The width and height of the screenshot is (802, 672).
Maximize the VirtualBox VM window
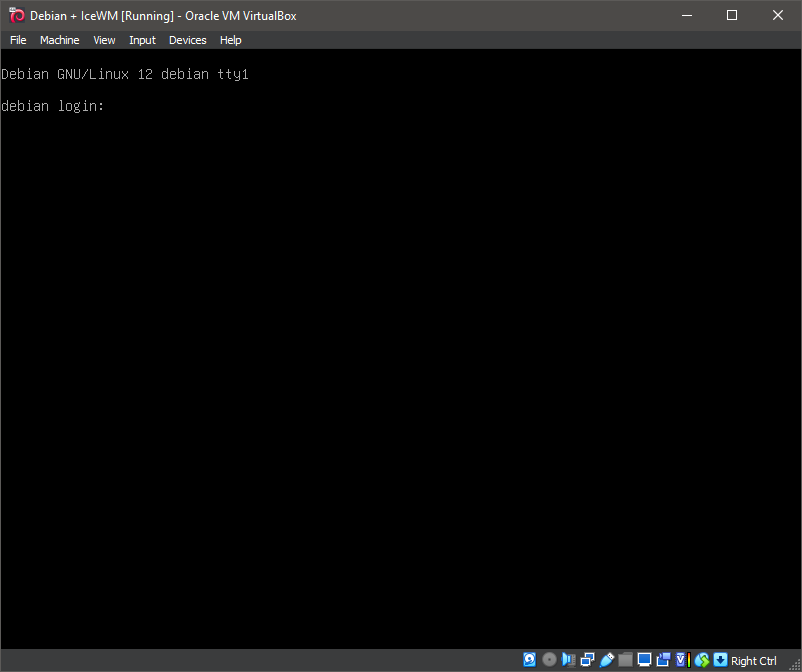coord(731,15)
